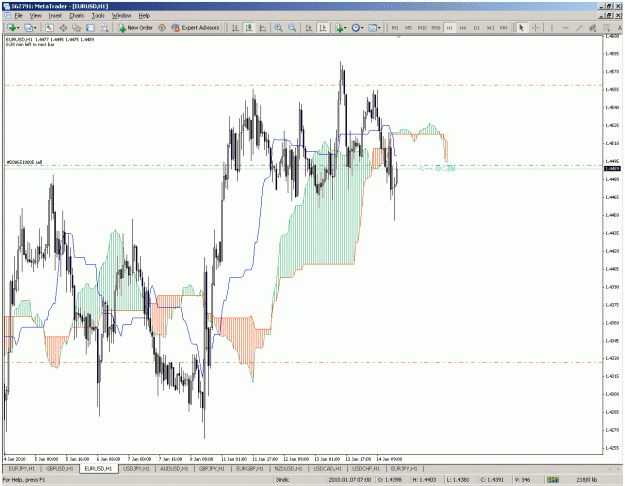Open the Periods clock icon
Viewport: 625px width, 486px height.
click(x=355, y=28)
